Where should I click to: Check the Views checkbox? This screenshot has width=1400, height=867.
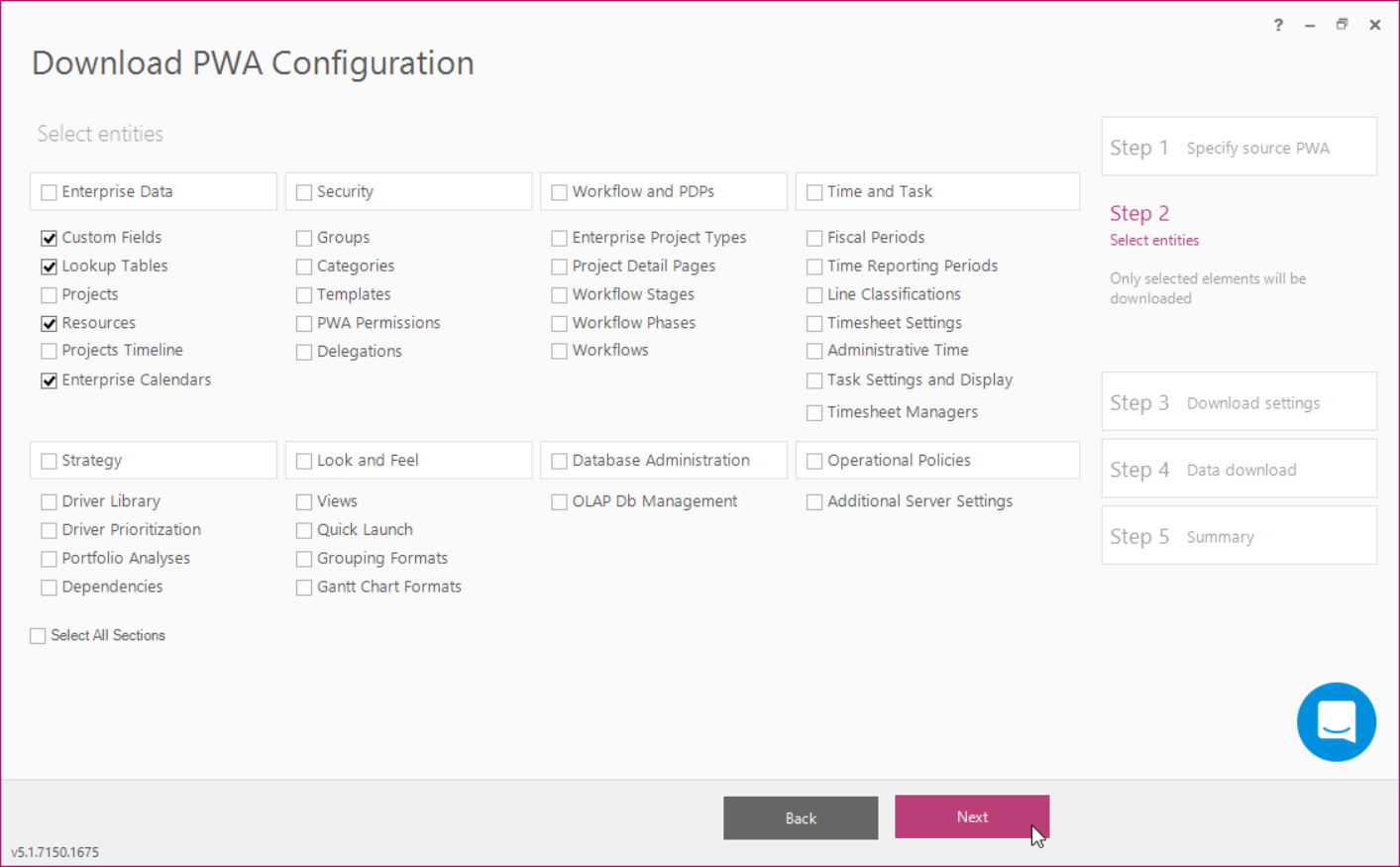tap(304, 502)
